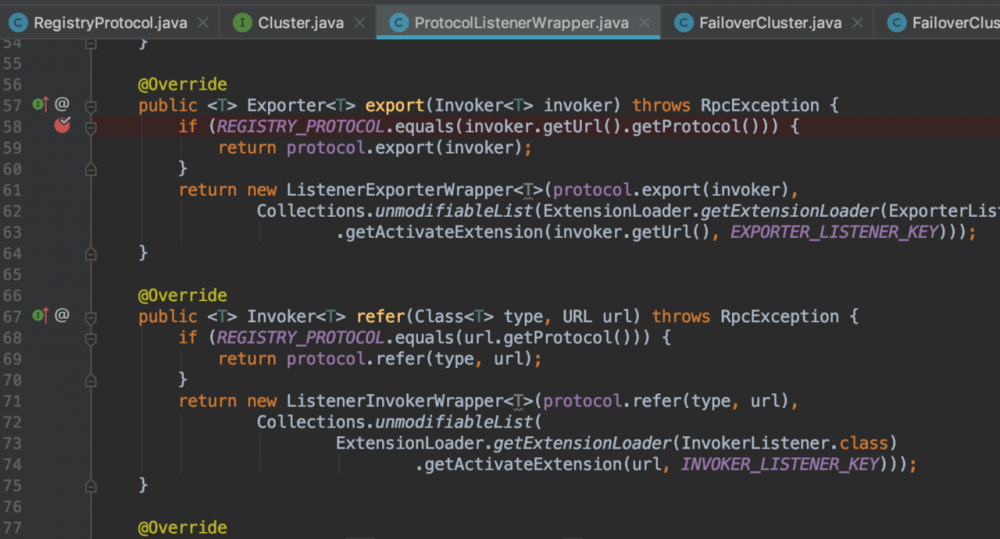Switch to the Cluster.java tab
Screen dimensions: 1000x539
coord(300,23)
